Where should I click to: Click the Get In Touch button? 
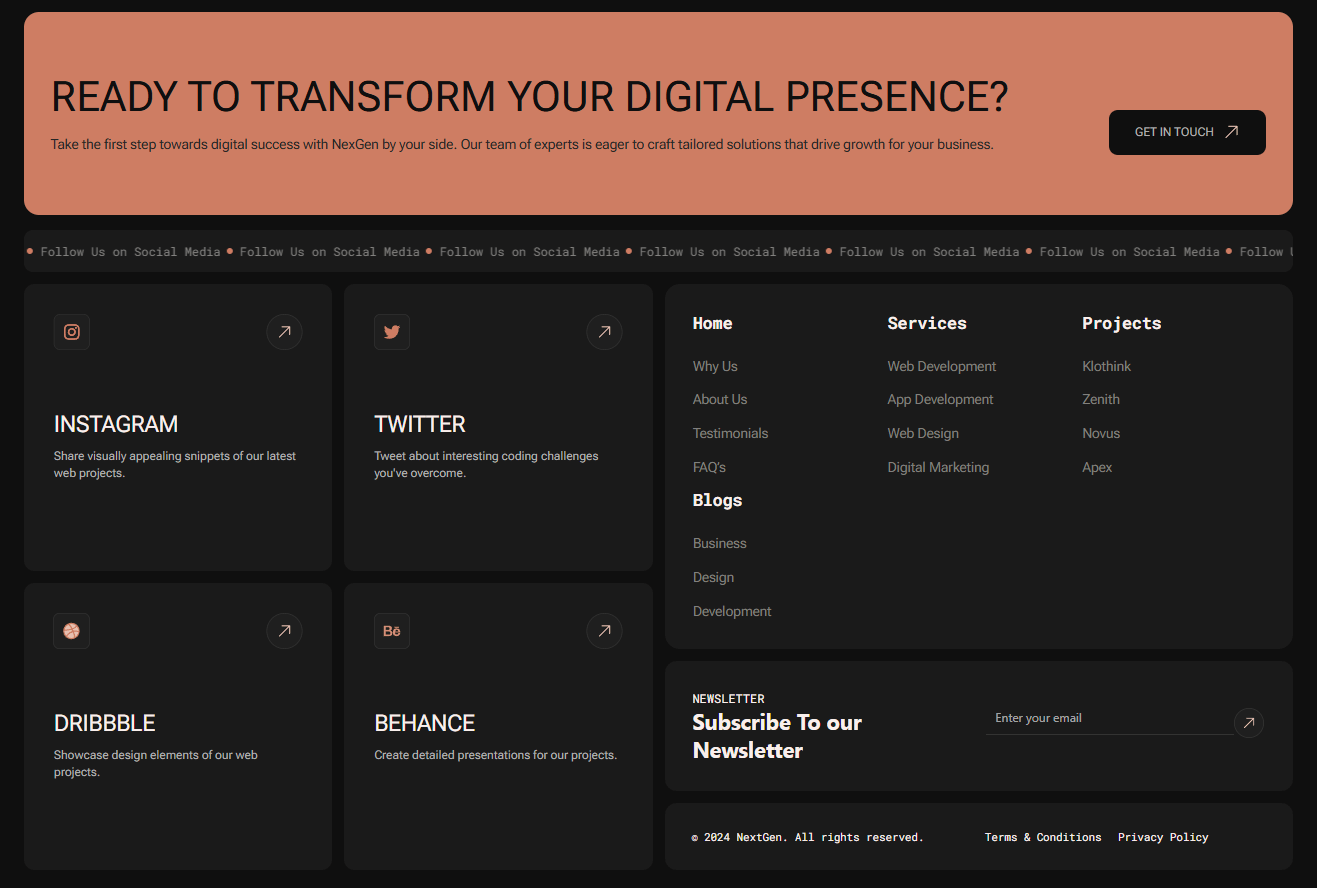(x=1187, y=132)
